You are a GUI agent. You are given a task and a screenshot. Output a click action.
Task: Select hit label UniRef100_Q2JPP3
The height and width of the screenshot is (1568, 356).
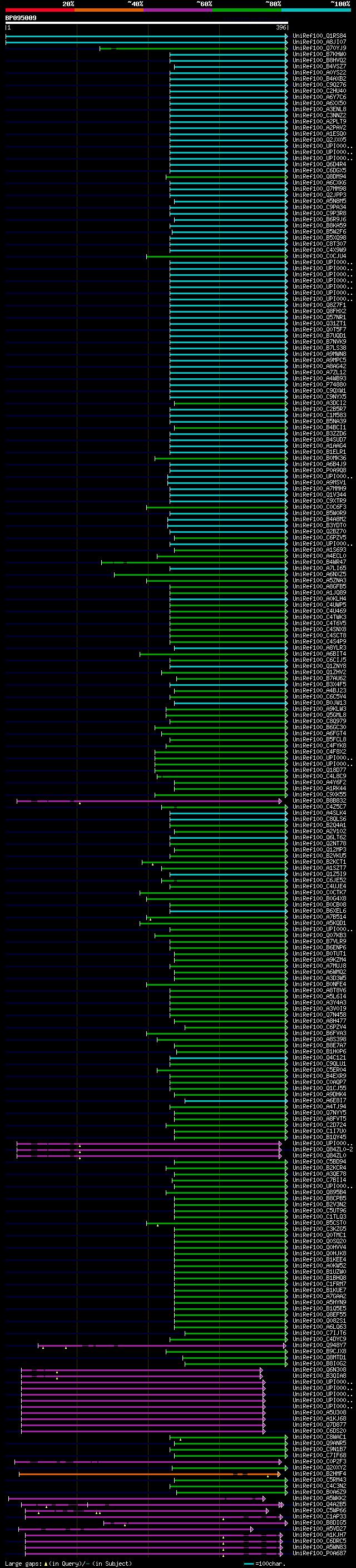(319, 195)
